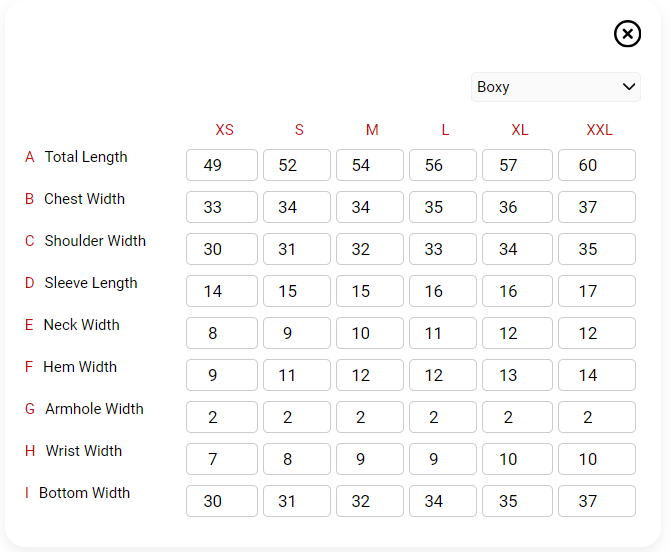Focus the S Sleeve Length field

(297, 291)
